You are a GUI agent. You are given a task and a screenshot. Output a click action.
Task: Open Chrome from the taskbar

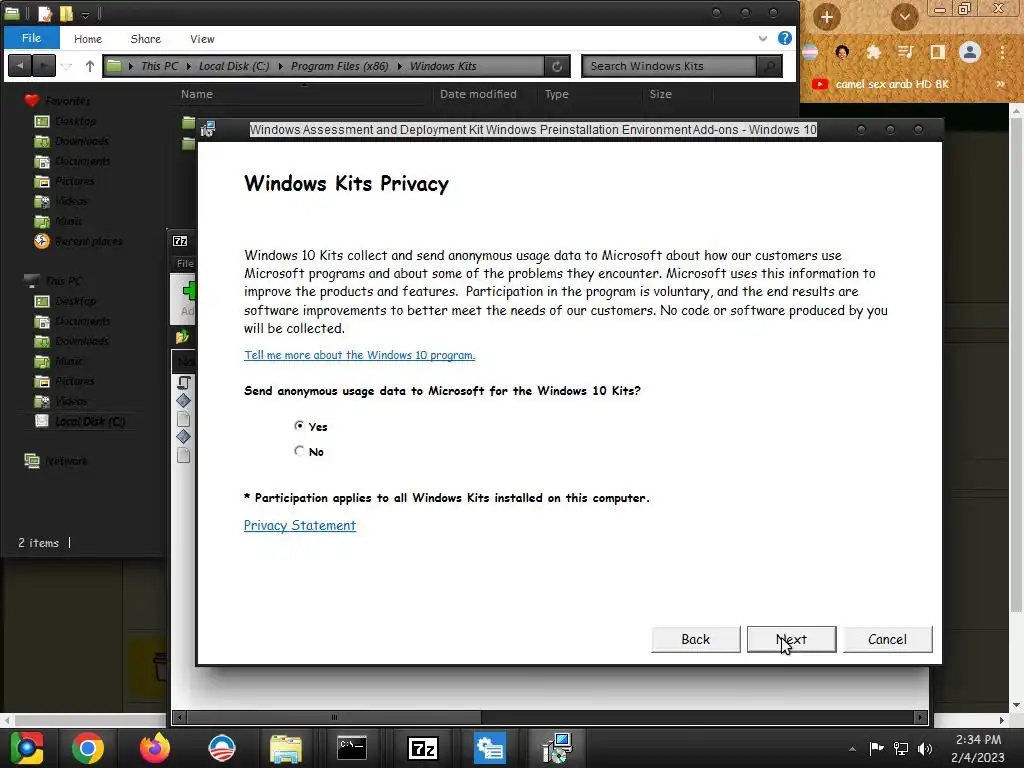88,748
